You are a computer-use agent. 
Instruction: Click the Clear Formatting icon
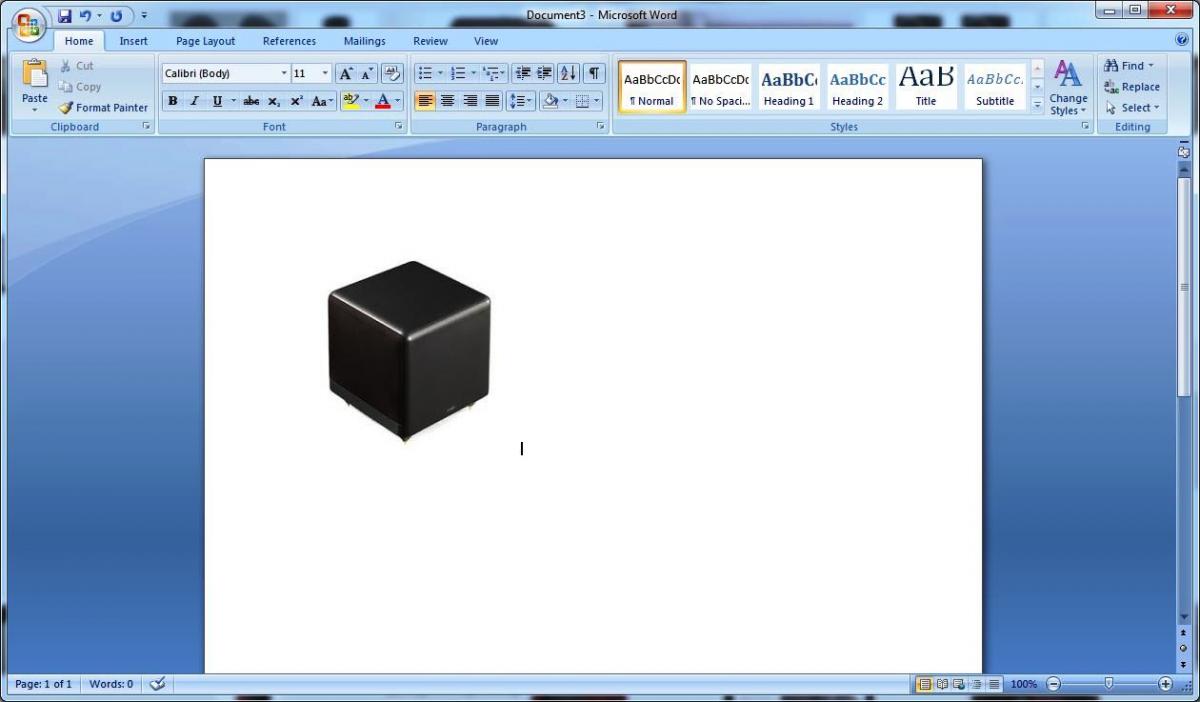pos(392,73)
